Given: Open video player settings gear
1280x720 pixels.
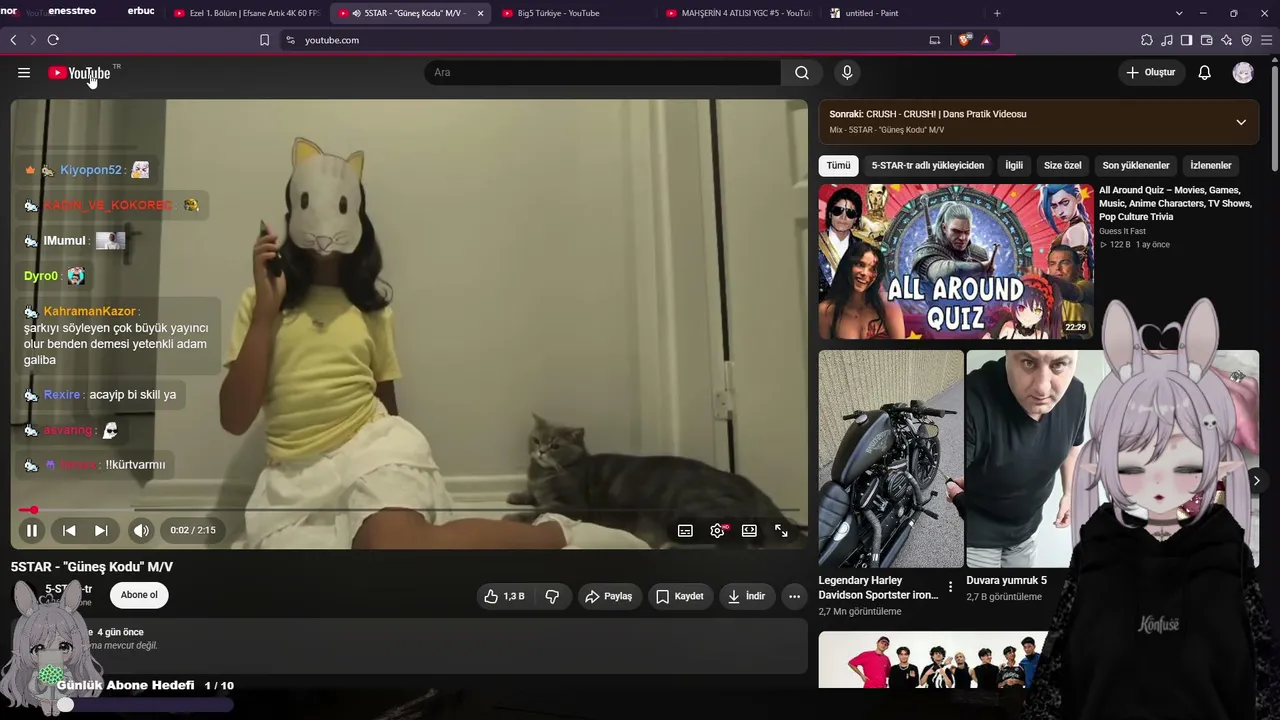Looking at the screenshot, I should (x=718, y=531).
